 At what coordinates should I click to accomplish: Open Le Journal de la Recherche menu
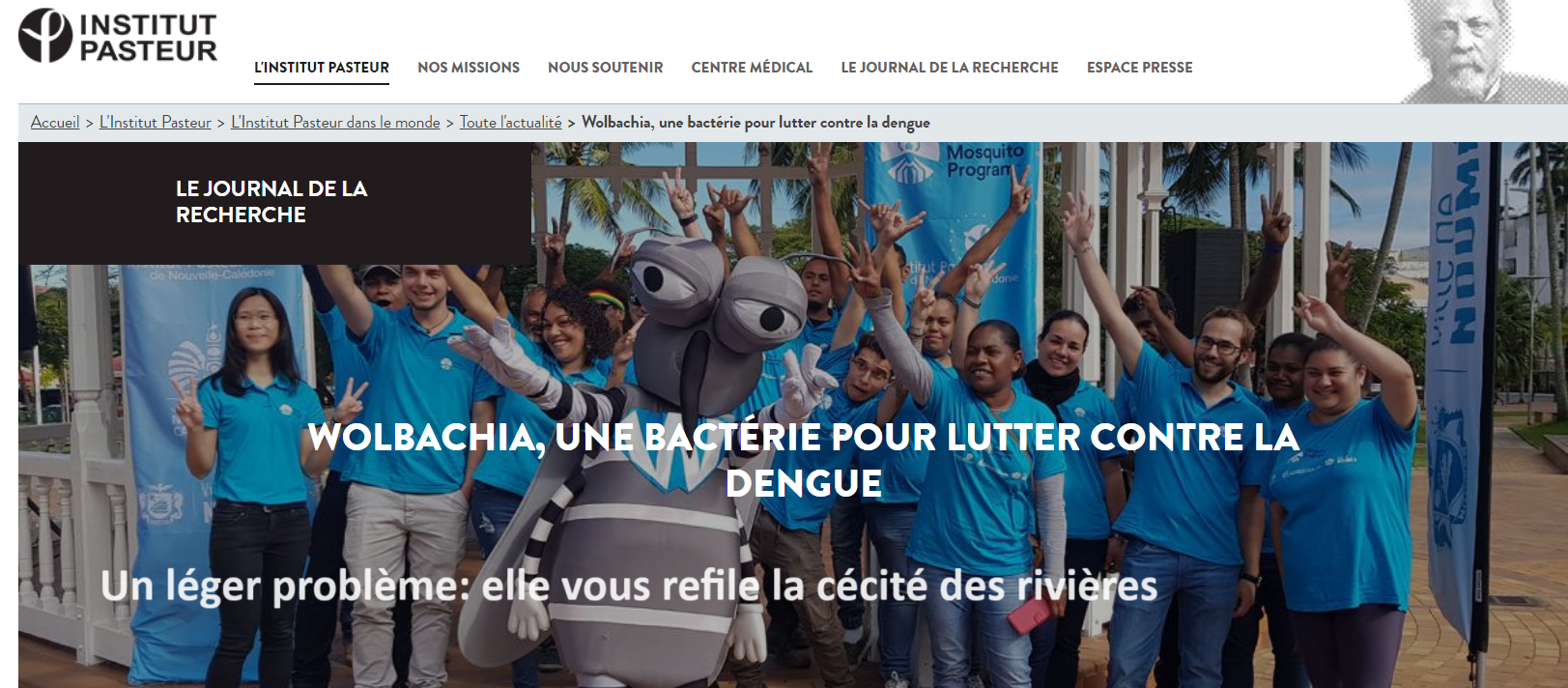(950, 68)
